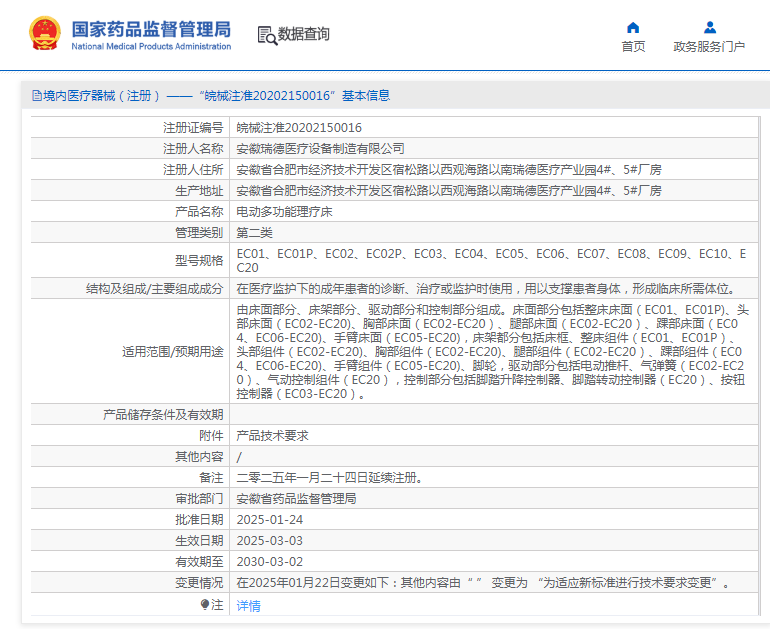Select product name 电动多功能理疗床
Image resolution: width=770 pixels, height=629 pixels.
coord(284,212)
